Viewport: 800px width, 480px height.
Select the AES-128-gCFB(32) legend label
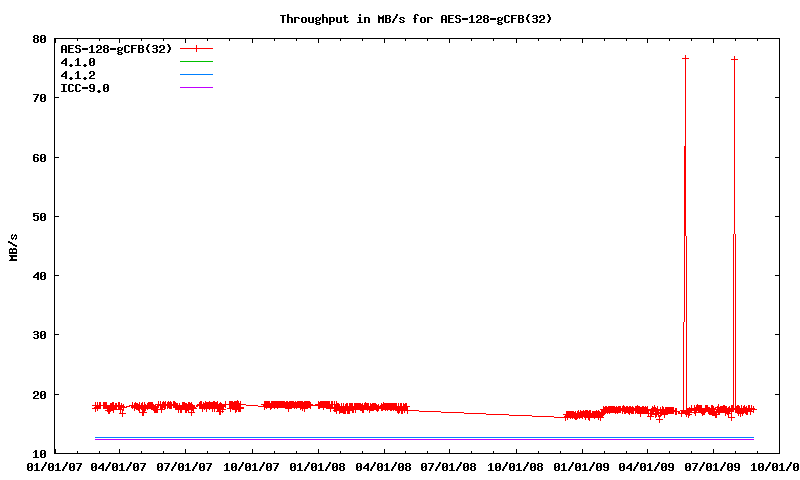(116, 48)
